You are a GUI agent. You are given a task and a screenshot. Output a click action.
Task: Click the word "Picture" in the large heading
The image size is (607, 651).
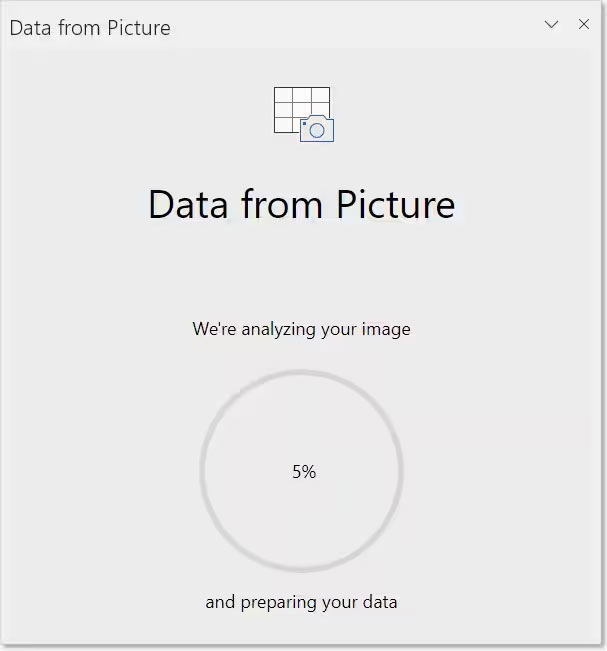click(x=395, y=204)
